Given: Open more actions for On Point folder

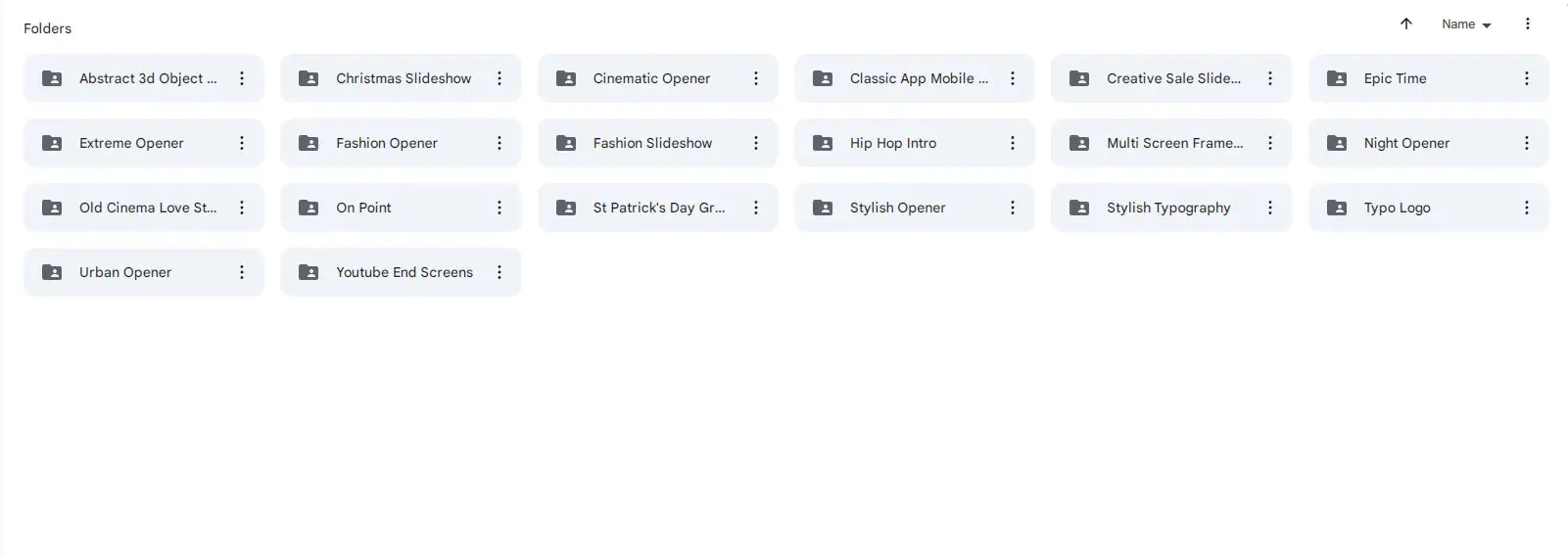Looking at the screenshot, I should [499, 208].
